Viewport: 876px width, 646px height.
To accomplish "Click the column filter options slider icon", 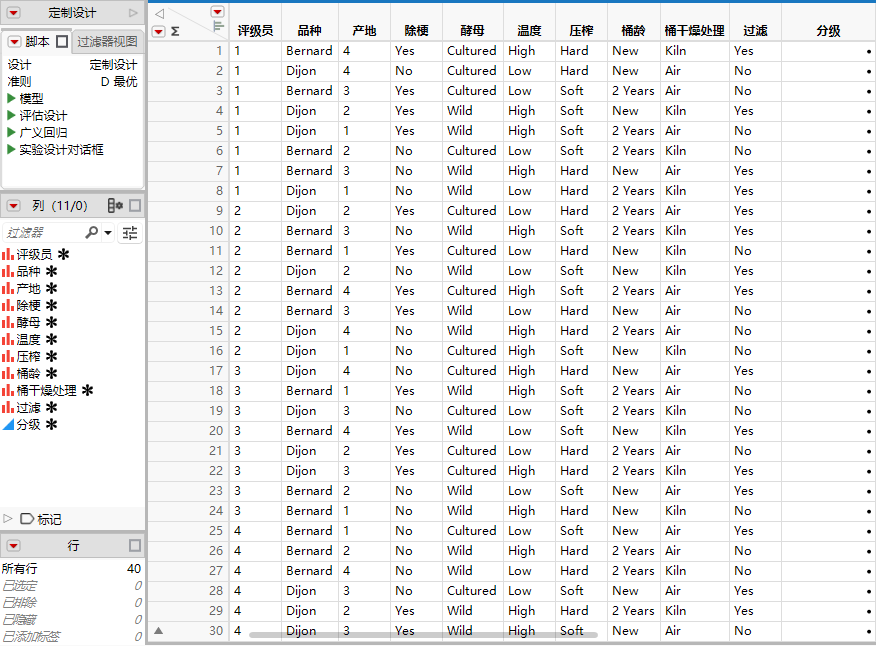I will (x=130, y=232).
